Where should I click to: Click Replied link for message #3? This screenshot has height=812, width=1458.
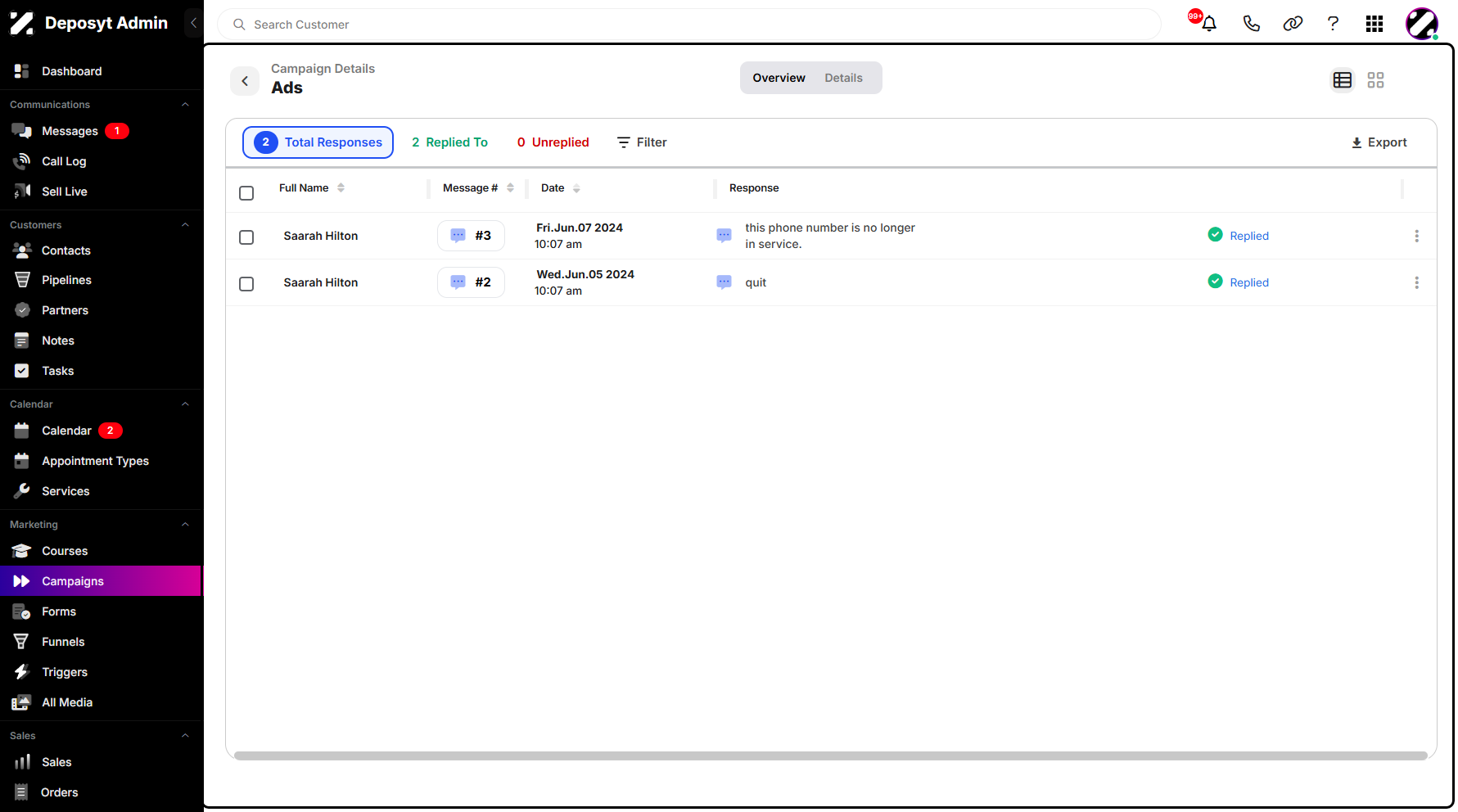pyautogui.click(x=1249, y=236)
